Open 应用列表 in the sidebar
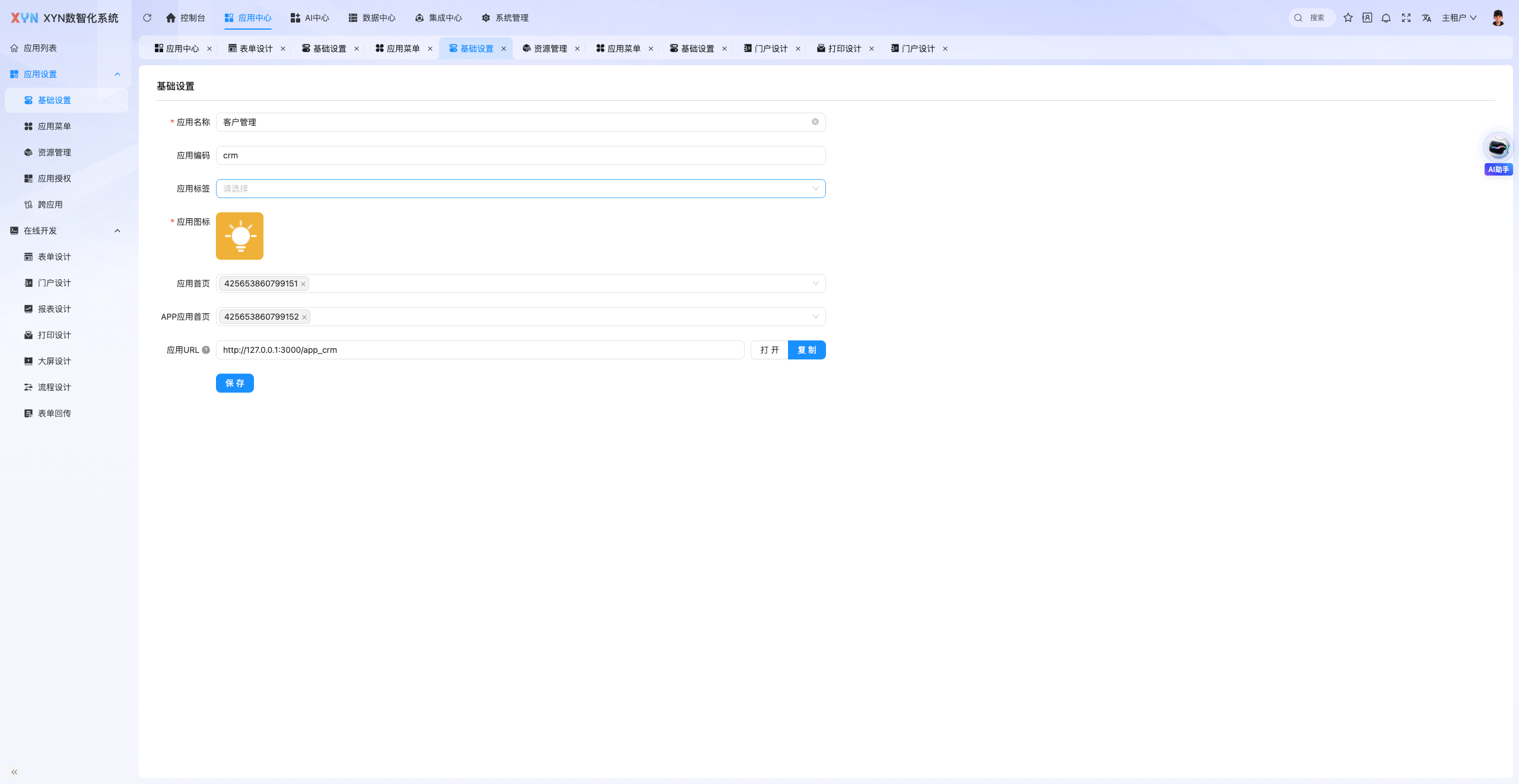Viewport: 1519px width, 784px height. click(65, 48)
